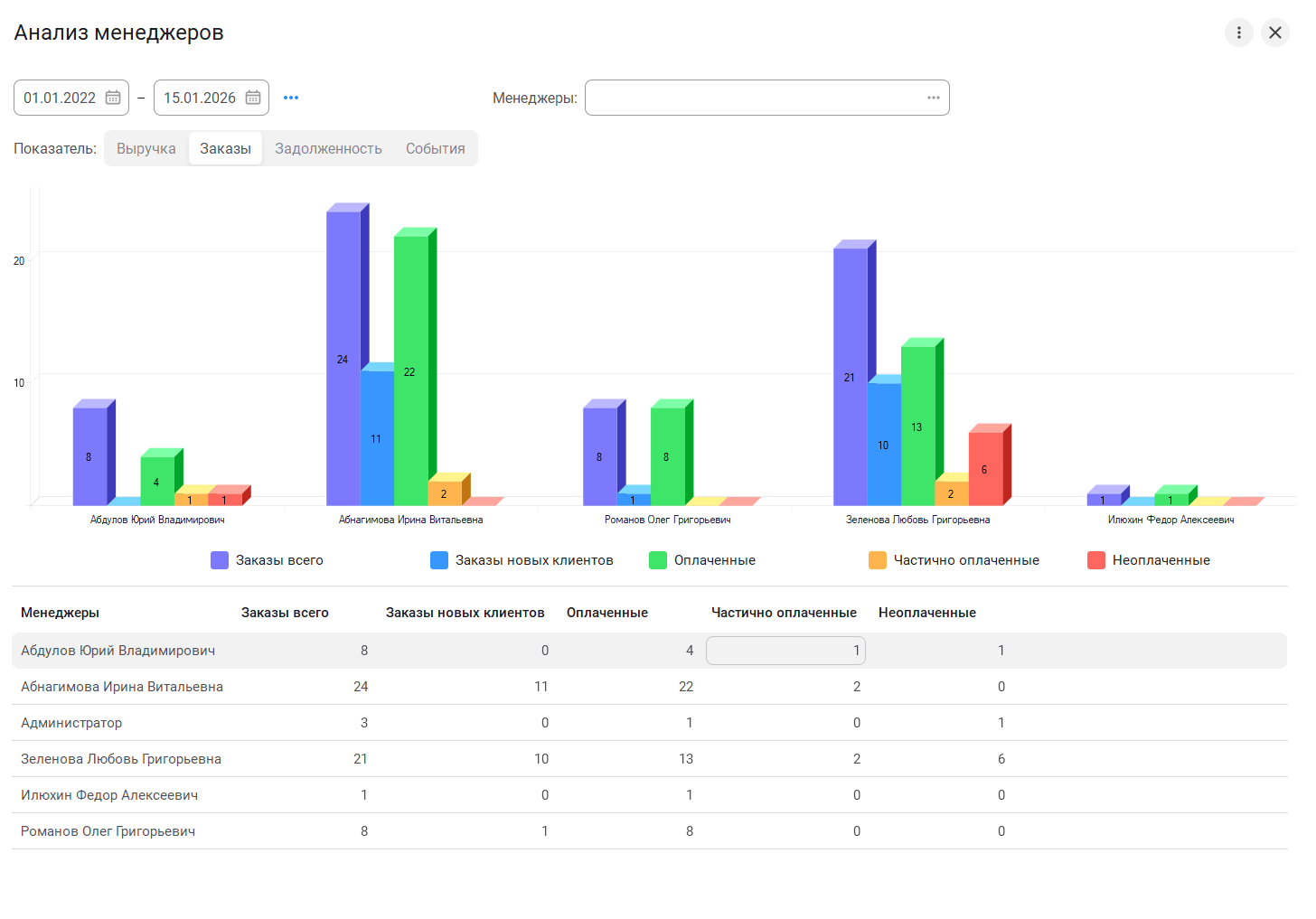Click the orange Частично оплаченные legend swatch
This screenshot has height=919, width=1316.
[x=878, y=560]
